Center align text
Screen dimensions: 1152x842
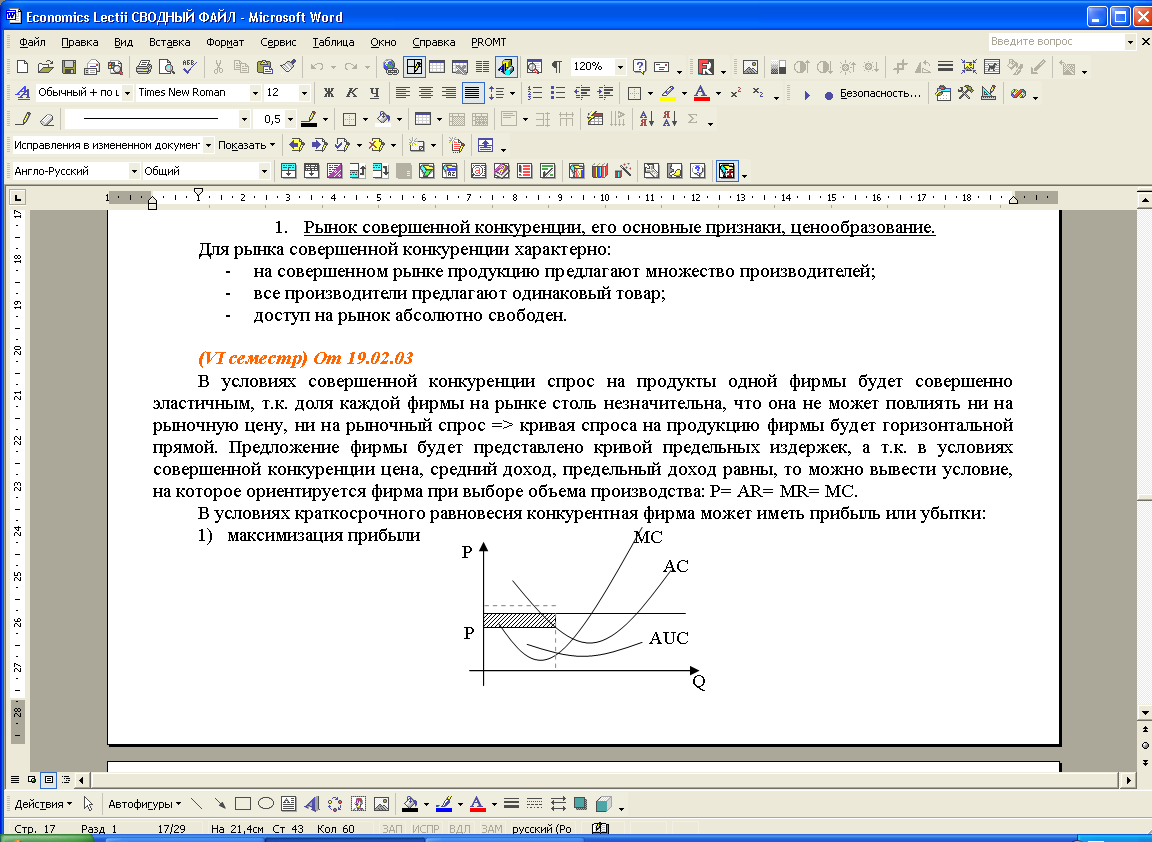coord(425,93)
